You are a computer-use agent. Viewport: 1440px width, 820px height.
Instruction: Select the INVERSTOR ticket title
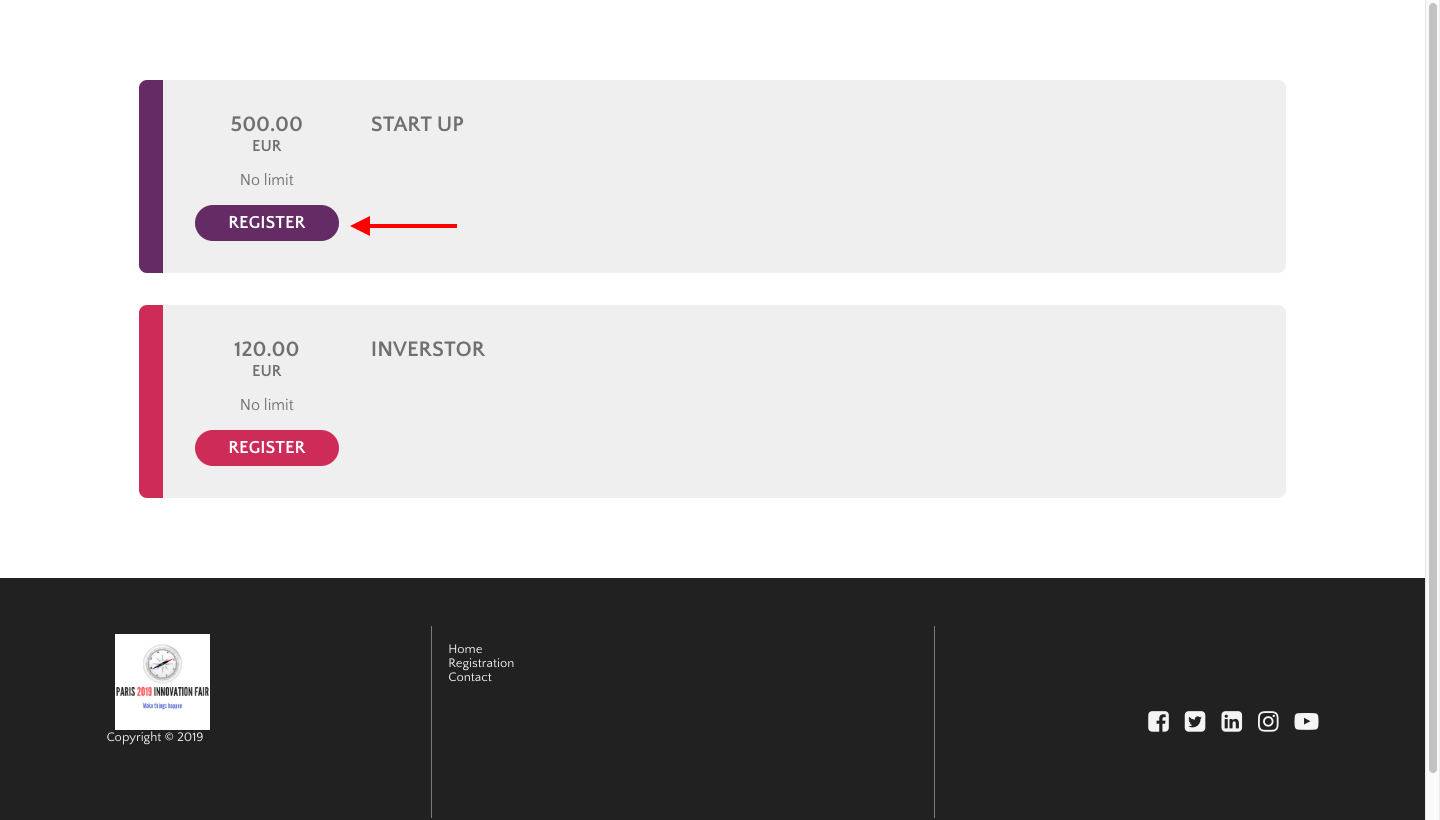(428, 349)
